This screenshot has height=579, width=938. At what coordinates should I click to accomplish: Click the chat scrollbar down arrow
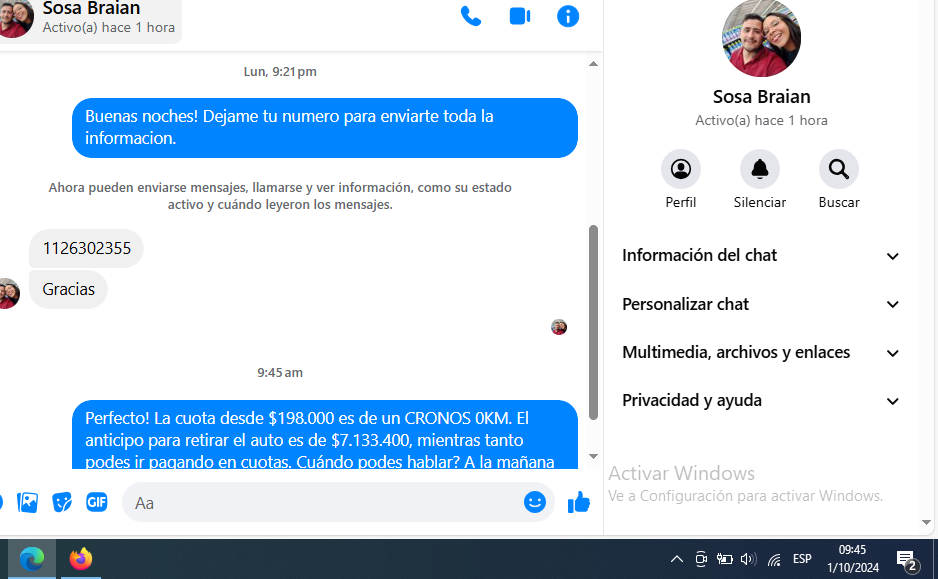point(593,456)
